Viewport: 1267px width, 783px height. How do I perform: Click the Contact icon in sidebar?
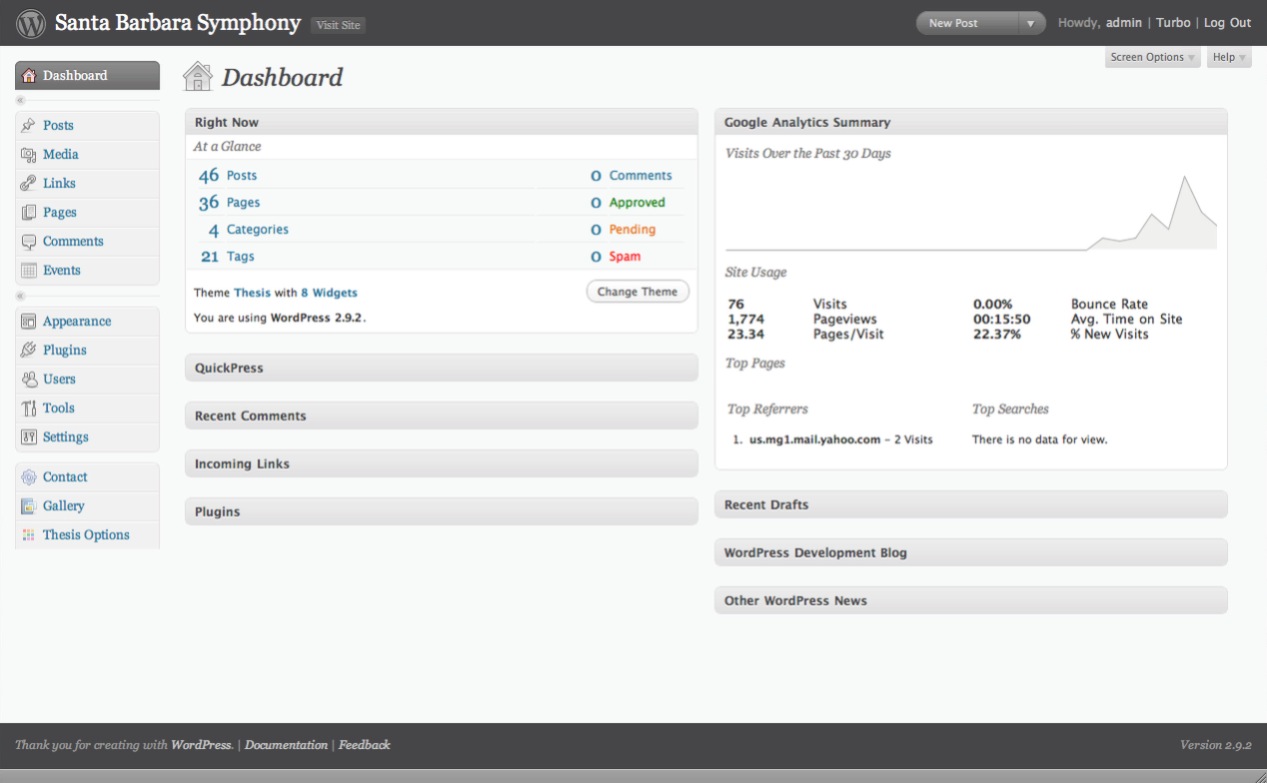29,478
